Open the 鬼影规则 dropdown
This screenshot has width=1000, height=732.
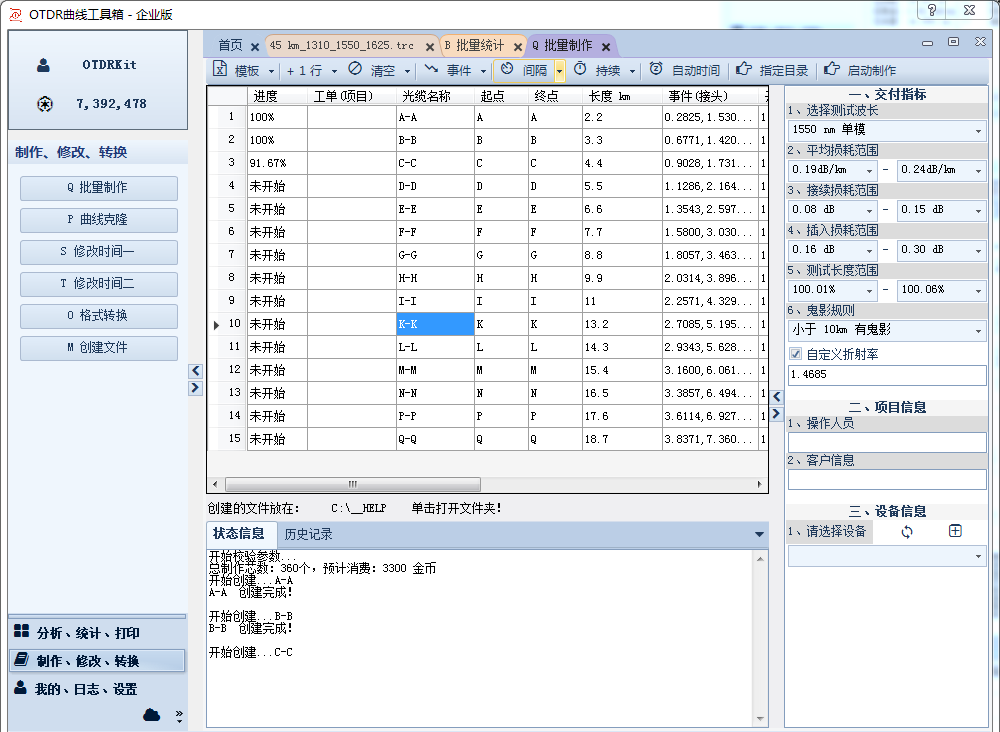(x=977, y=331)
